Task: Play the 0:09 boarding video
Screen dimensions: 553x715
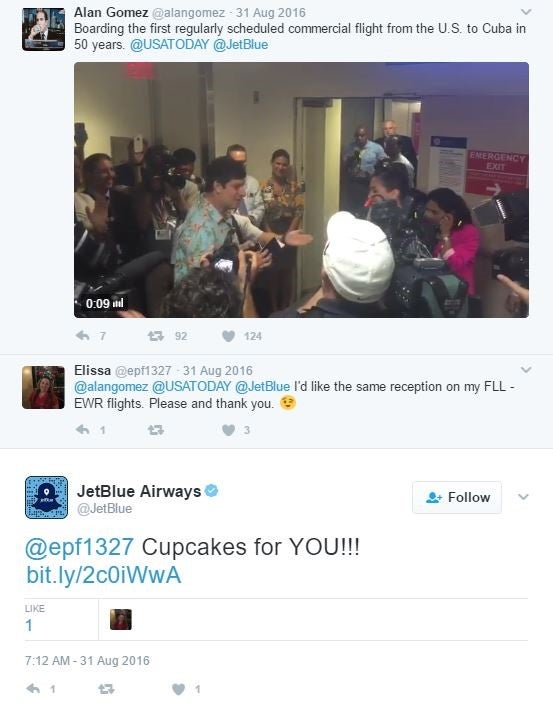Action: click(x=301, y=190)
